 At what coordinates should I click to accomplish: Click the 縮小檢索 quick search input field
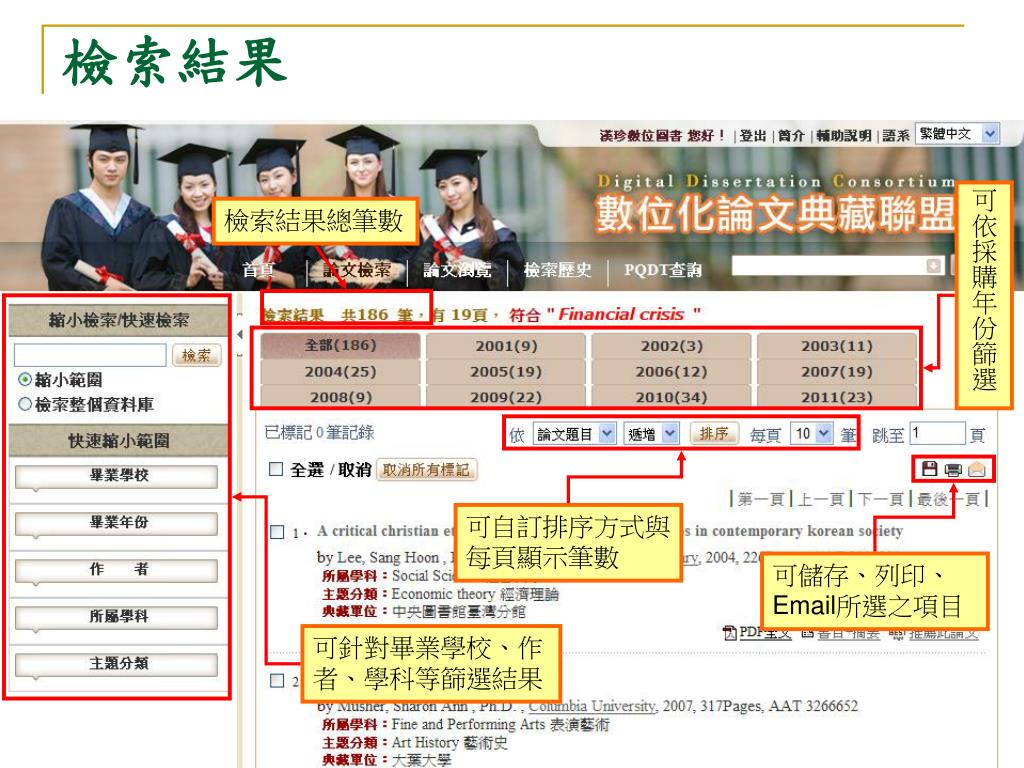coord(90,355)
